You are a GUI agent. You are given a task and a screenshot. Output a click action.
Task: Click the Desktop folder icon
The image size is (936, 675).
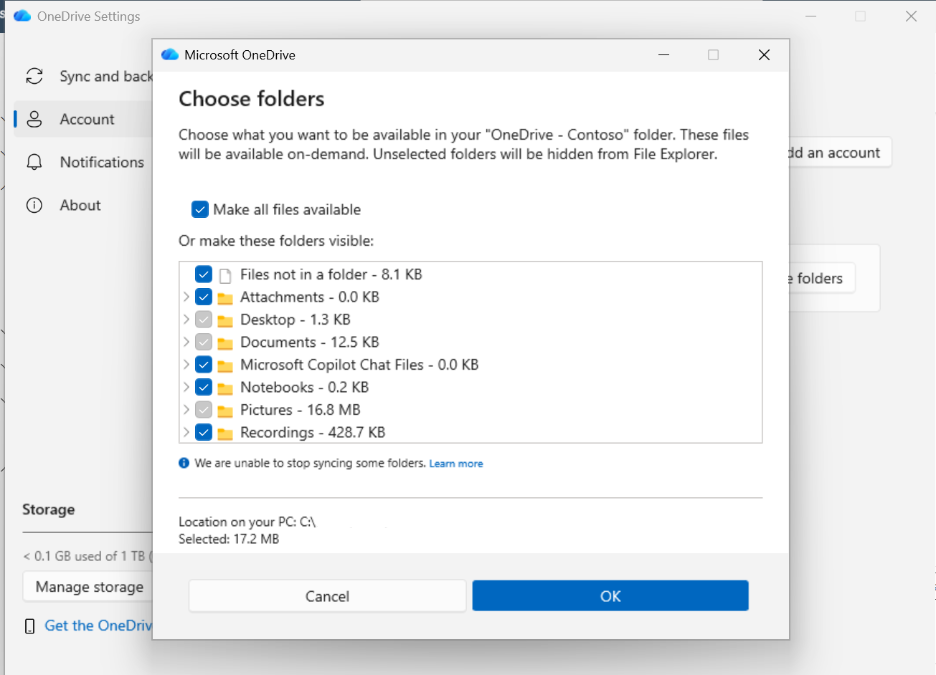click(x=225, y=320)
